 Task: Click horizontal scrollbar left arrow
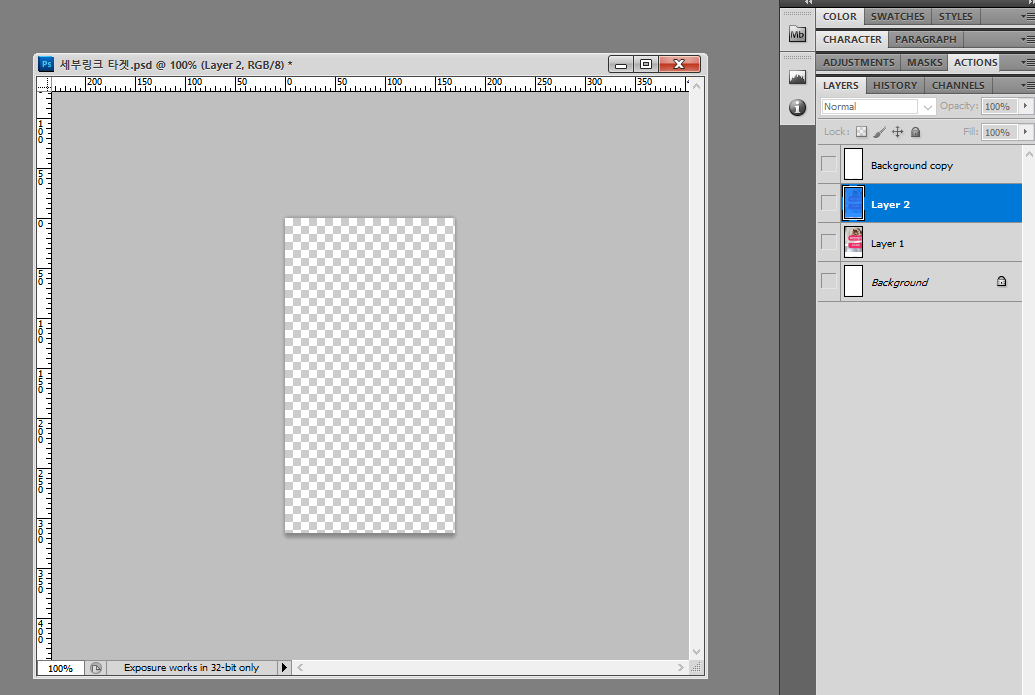click(x=300, y=667)
